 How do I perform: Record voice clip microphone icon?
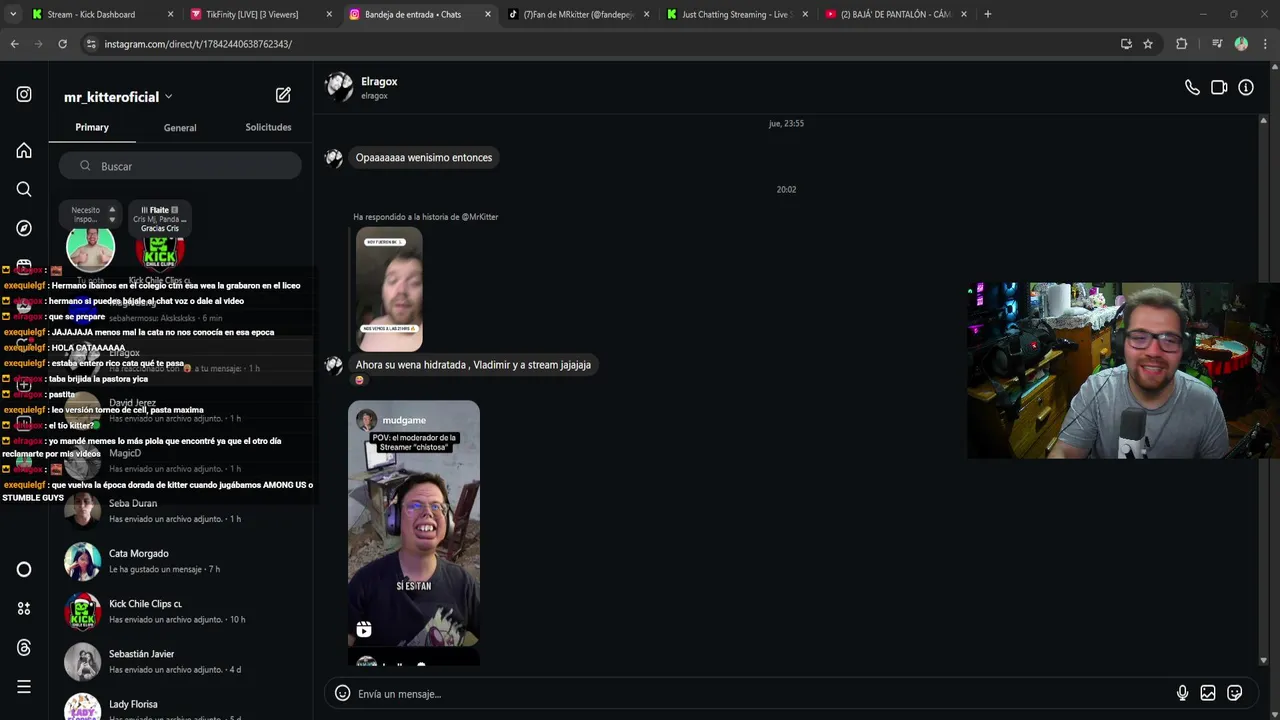point(1182,693)
